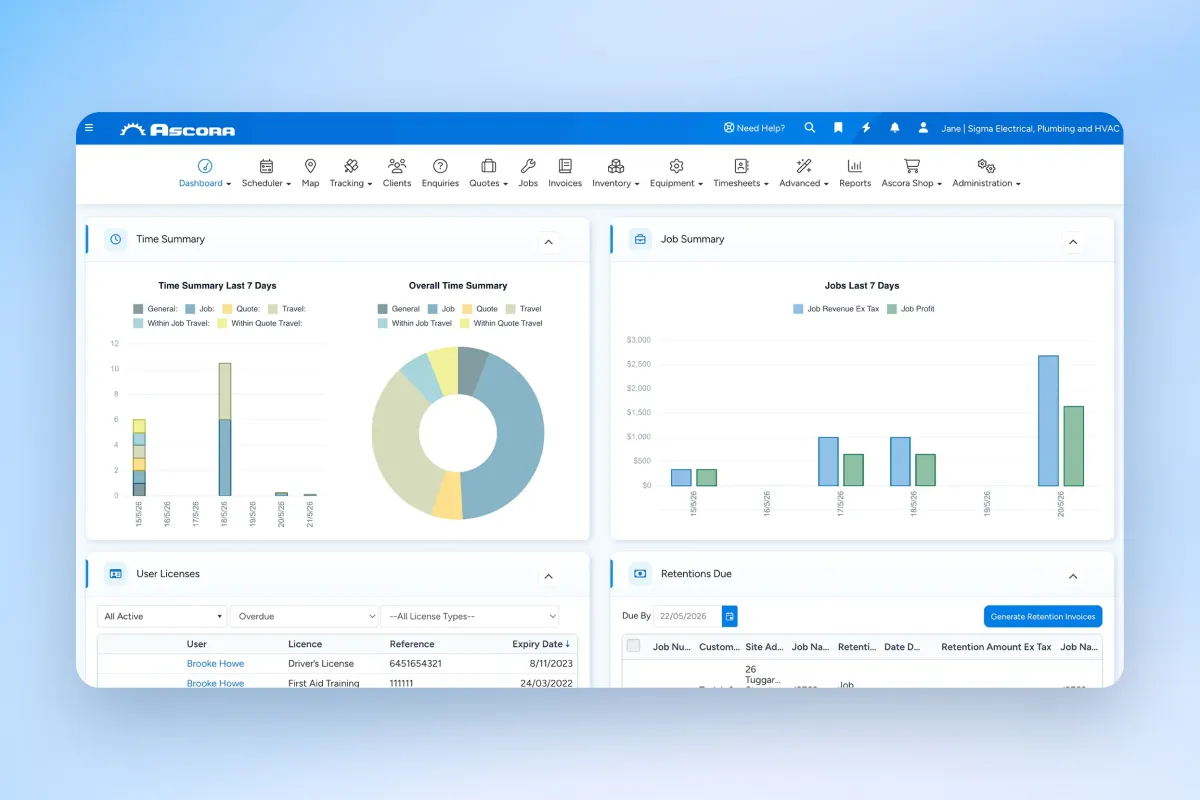Image resolution: width=1200 pixels, height=800 pixels.
Task: Open the All Active dropdown
Action: (x=162, y=616)
